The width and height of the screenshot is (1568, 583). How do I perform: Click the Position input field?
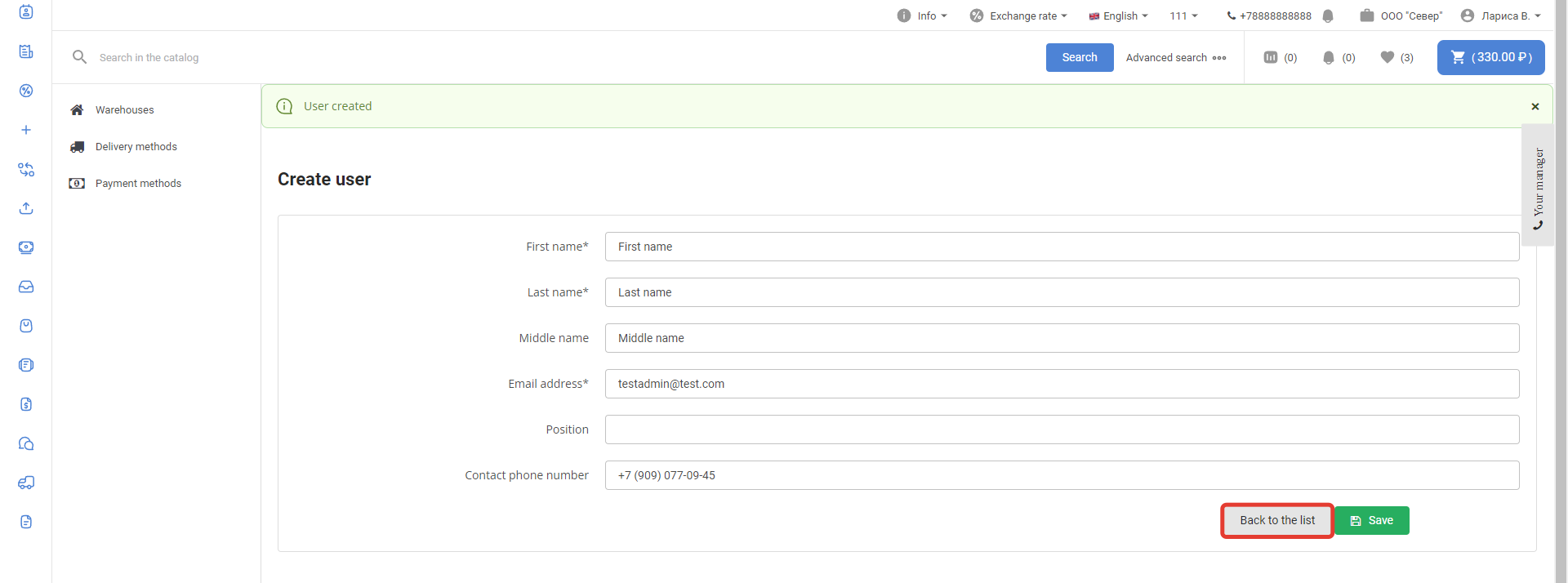click(x=1062, y=429)
